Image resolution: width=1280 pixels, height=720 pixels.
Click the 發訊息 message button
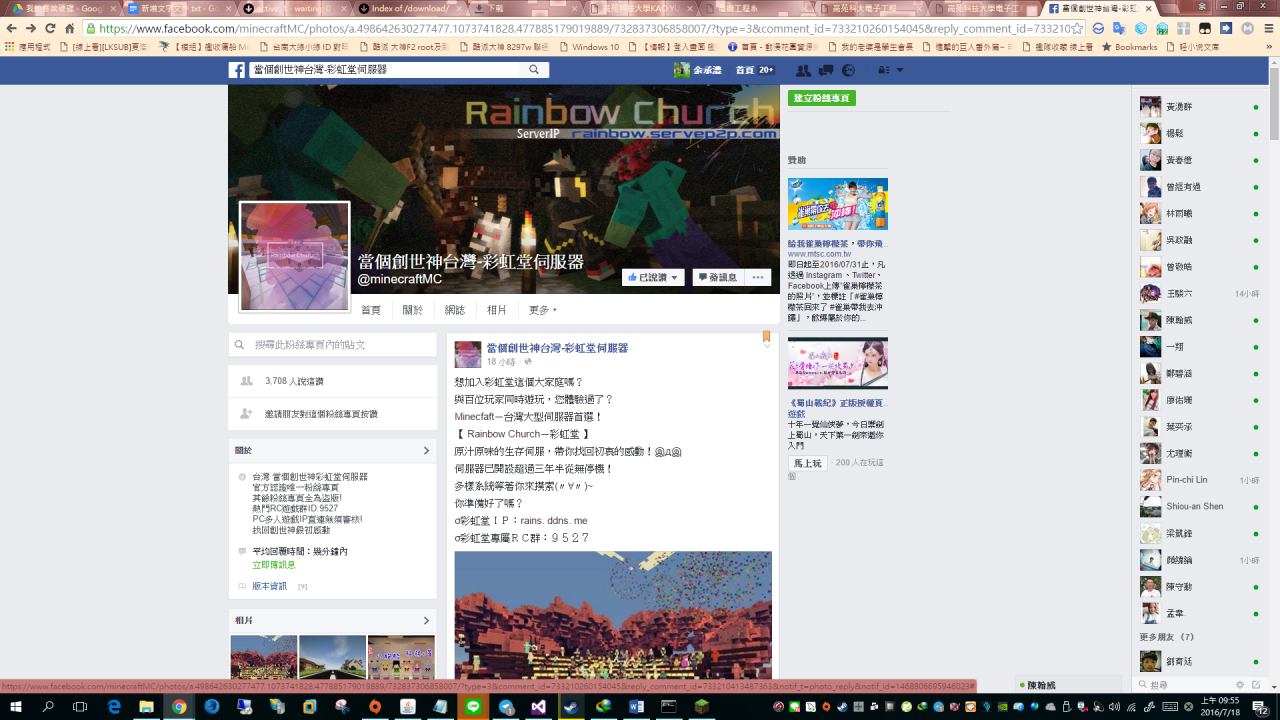[716, 277]
